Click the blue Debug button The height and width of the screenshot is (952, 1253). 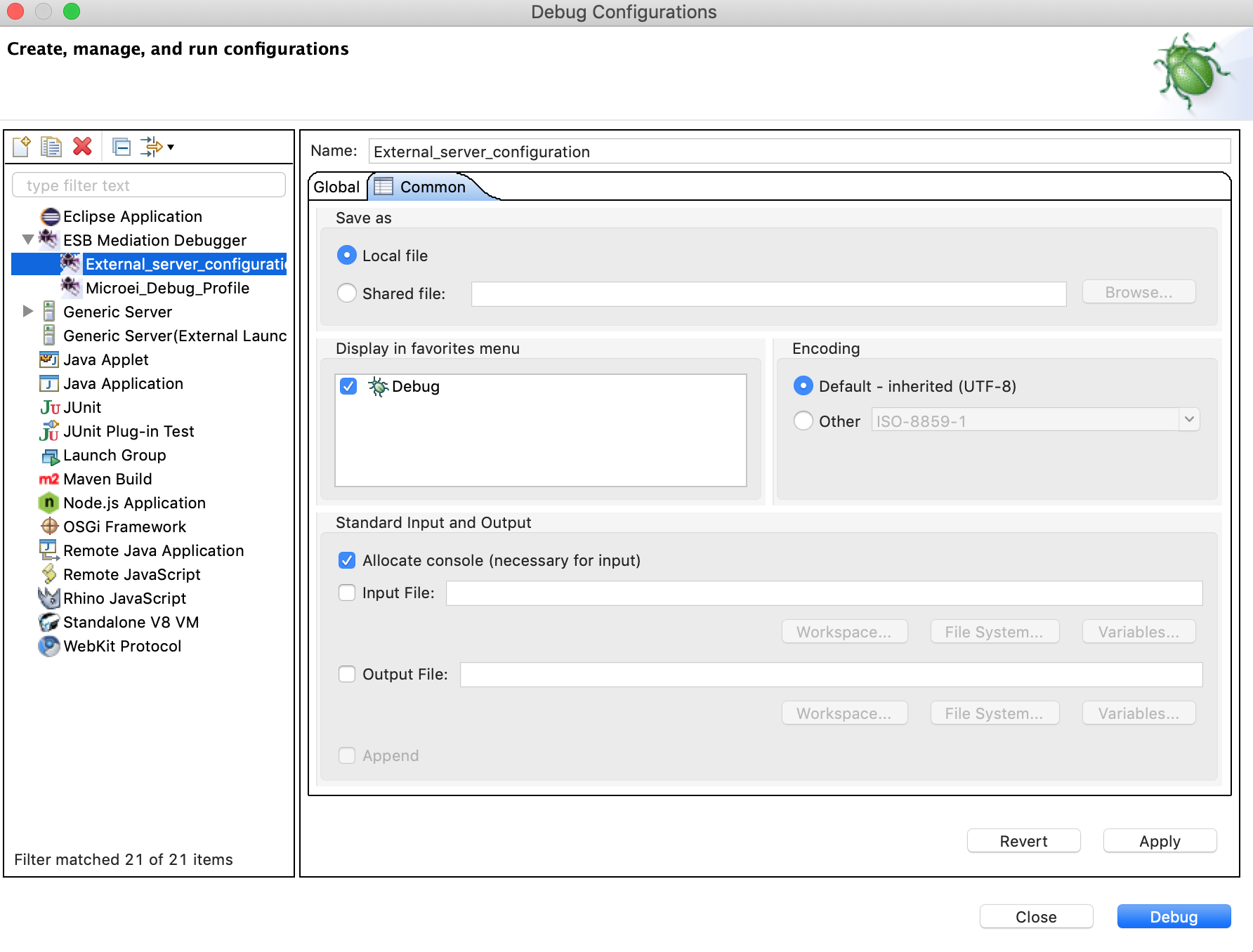pyautogui.click(x=1174, y=916)
